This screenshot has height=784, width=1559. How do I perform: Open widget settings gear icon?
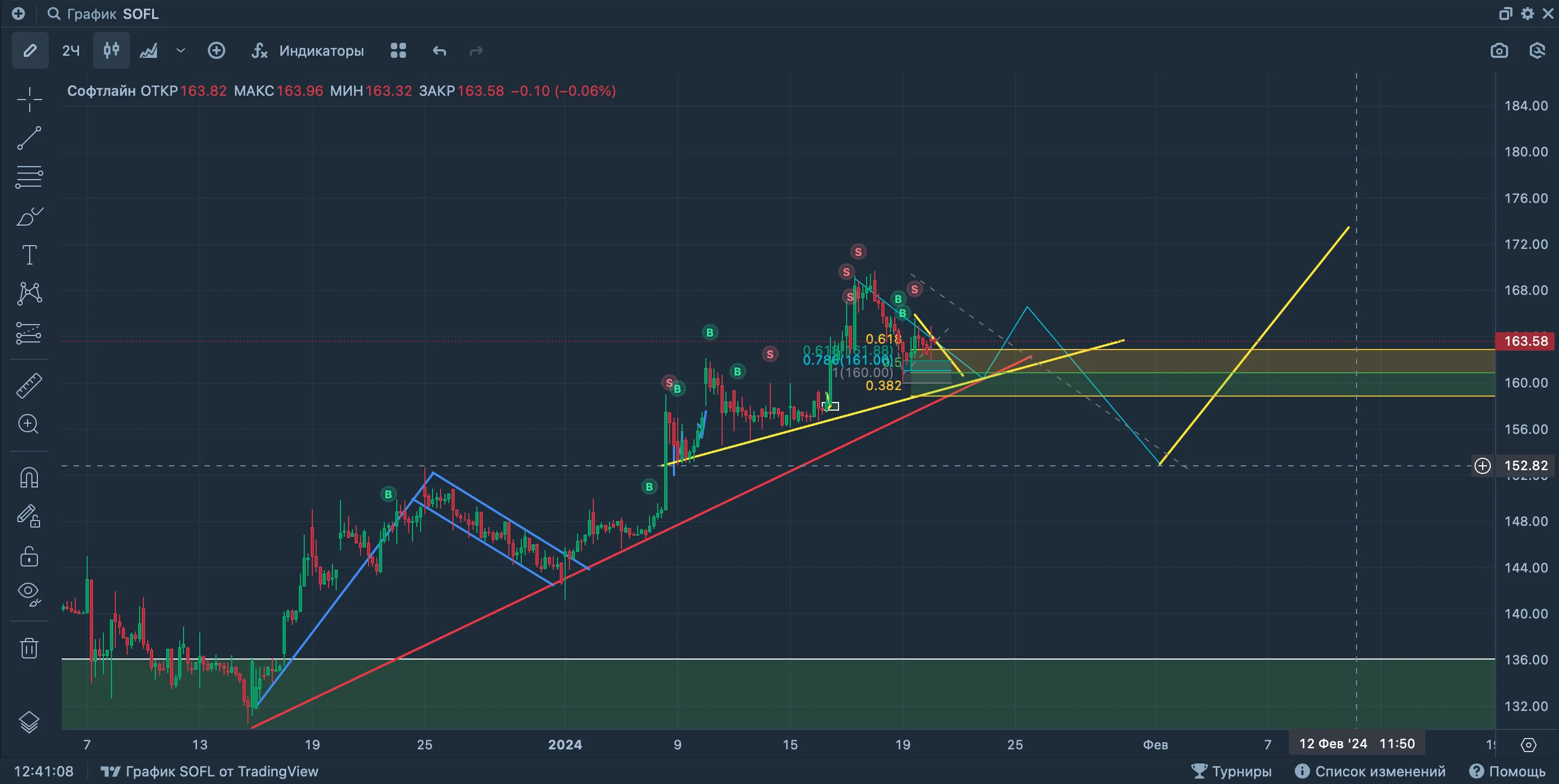pos(1528,14)
